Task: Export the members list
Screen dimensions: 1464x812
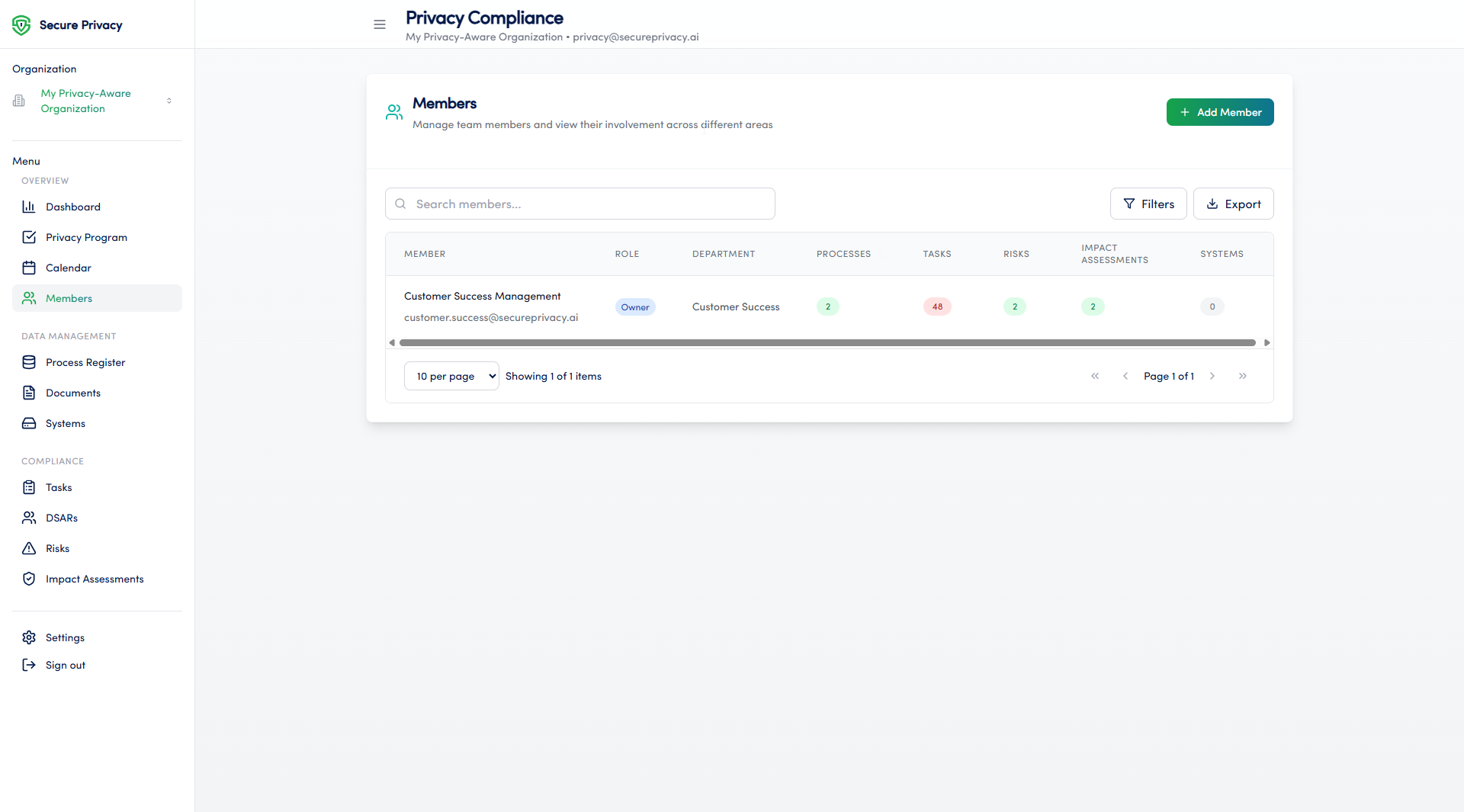Action: [1233, 204]
